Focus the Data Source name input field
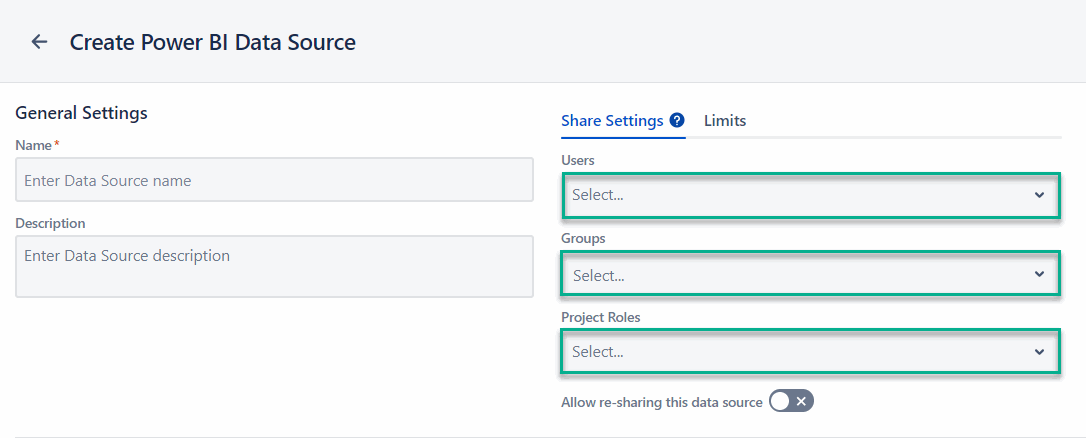Viewport: 1086px width, 438px height. click(274, 180)
